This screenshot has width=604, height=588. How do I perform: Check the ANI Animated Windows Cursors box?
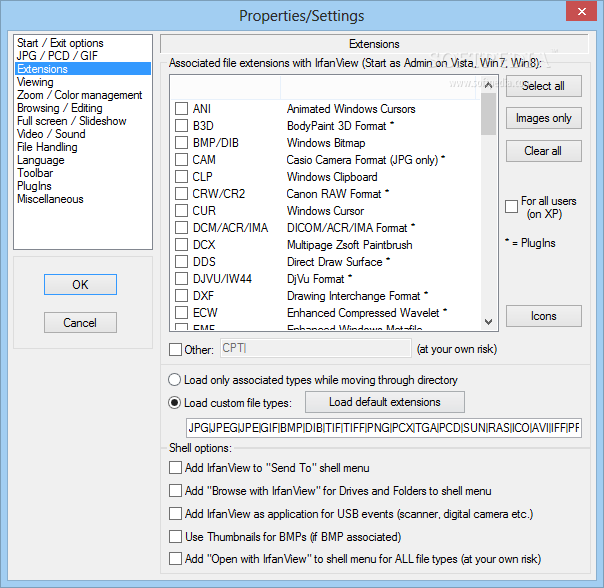pos(181,109)
